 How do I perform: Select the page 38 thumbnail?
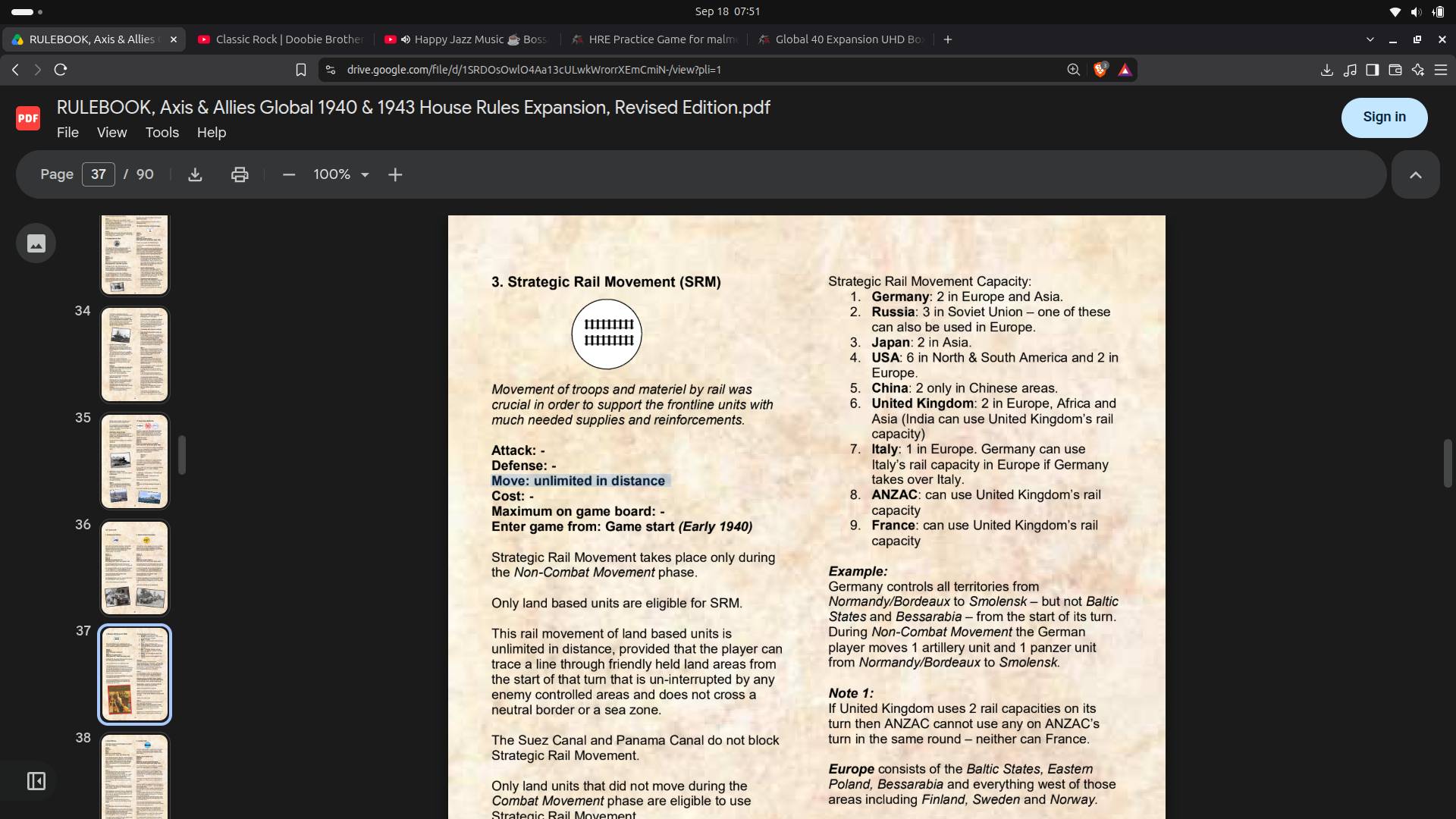point(135,777)
